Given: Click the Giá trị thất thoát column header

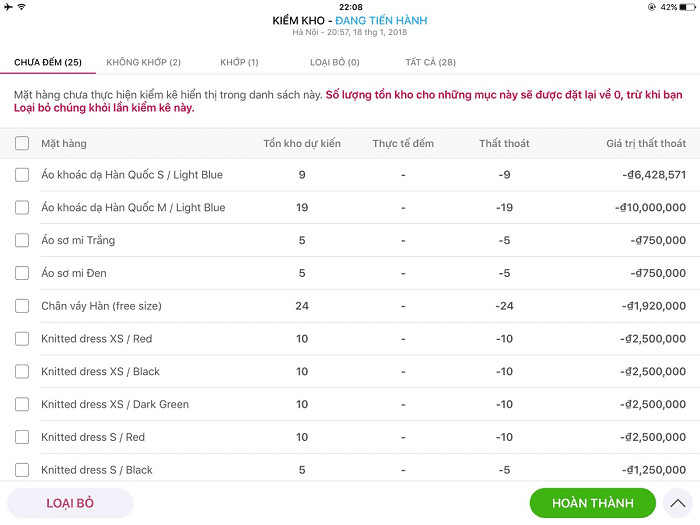Looking at the screenshot, I should point(645,143).
